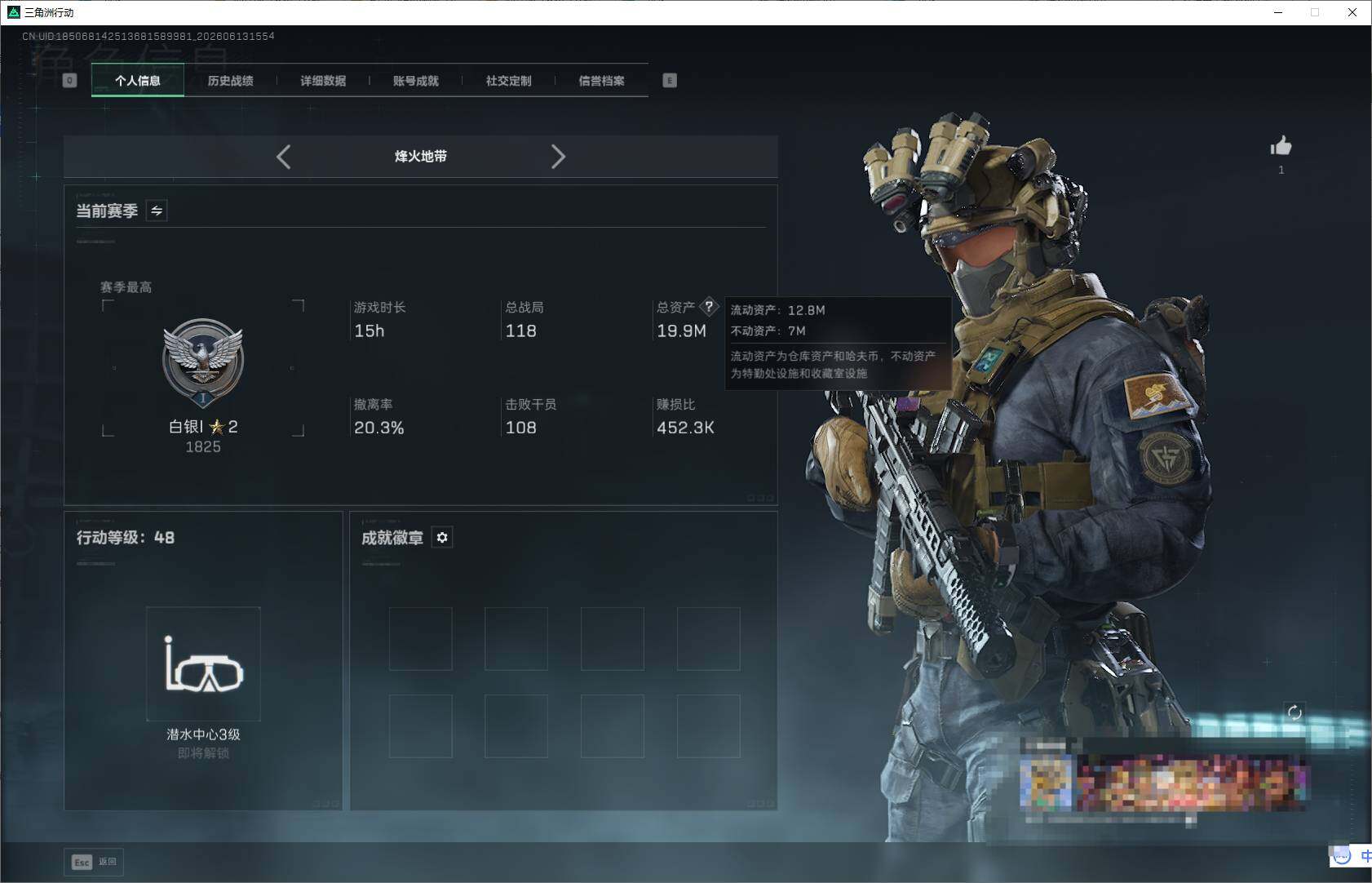The width and height of the screenshot is (1372, 883).
Task: Click the 赛季最高 label
Action: 126,287
